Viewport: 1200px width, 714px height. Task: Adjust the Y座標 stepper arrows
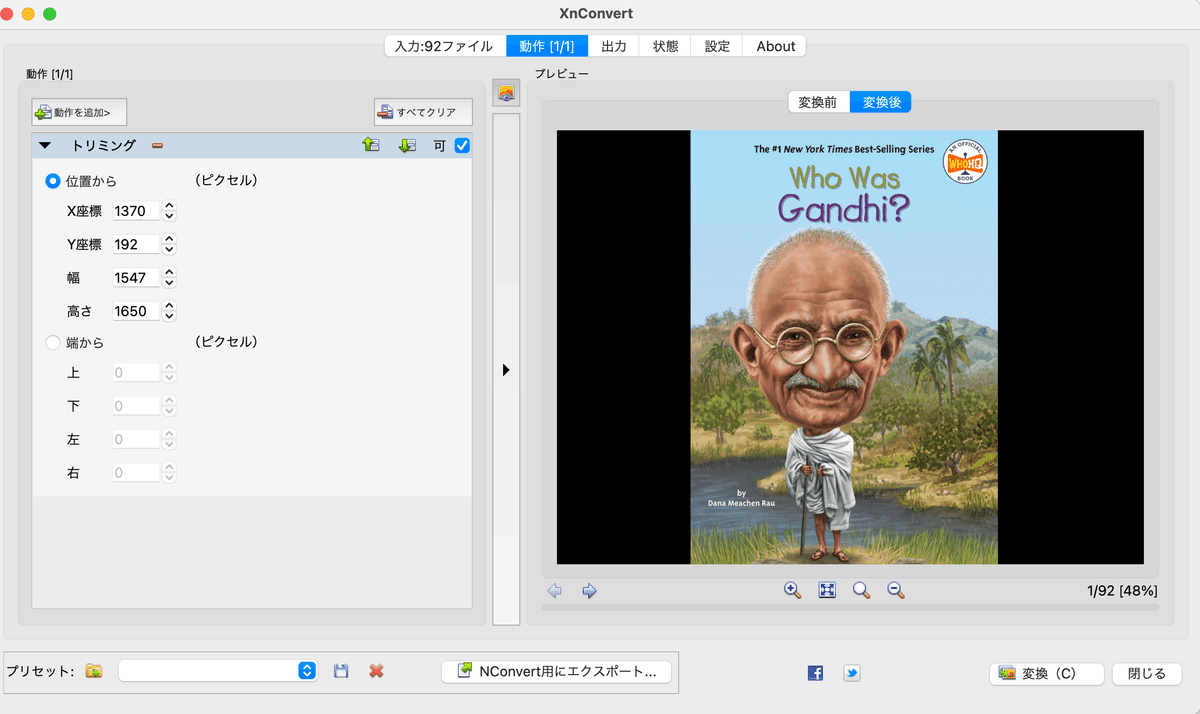(169, 244)
